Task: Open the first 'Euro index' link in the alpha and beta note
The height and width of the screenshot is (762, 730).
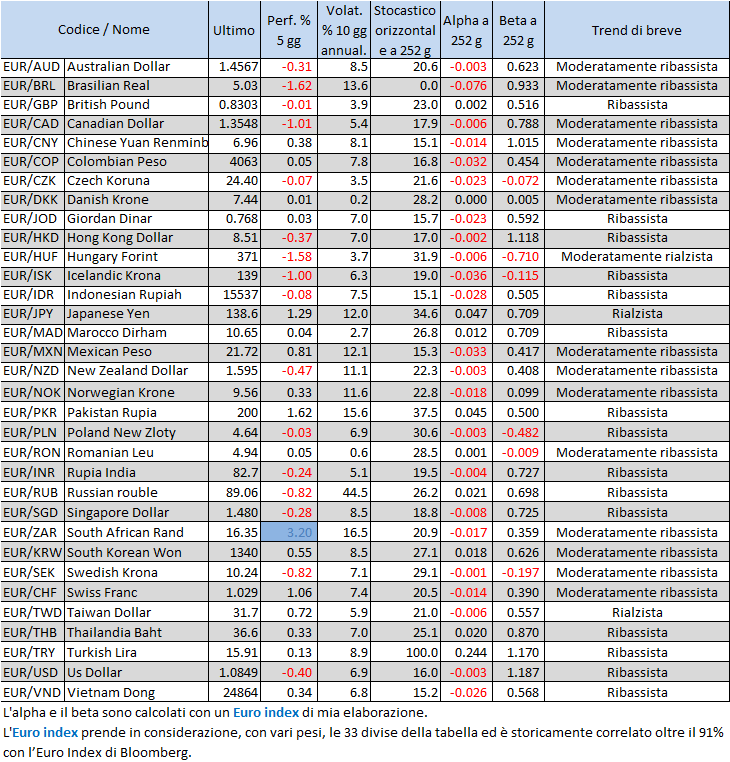Action: [266, 712]
